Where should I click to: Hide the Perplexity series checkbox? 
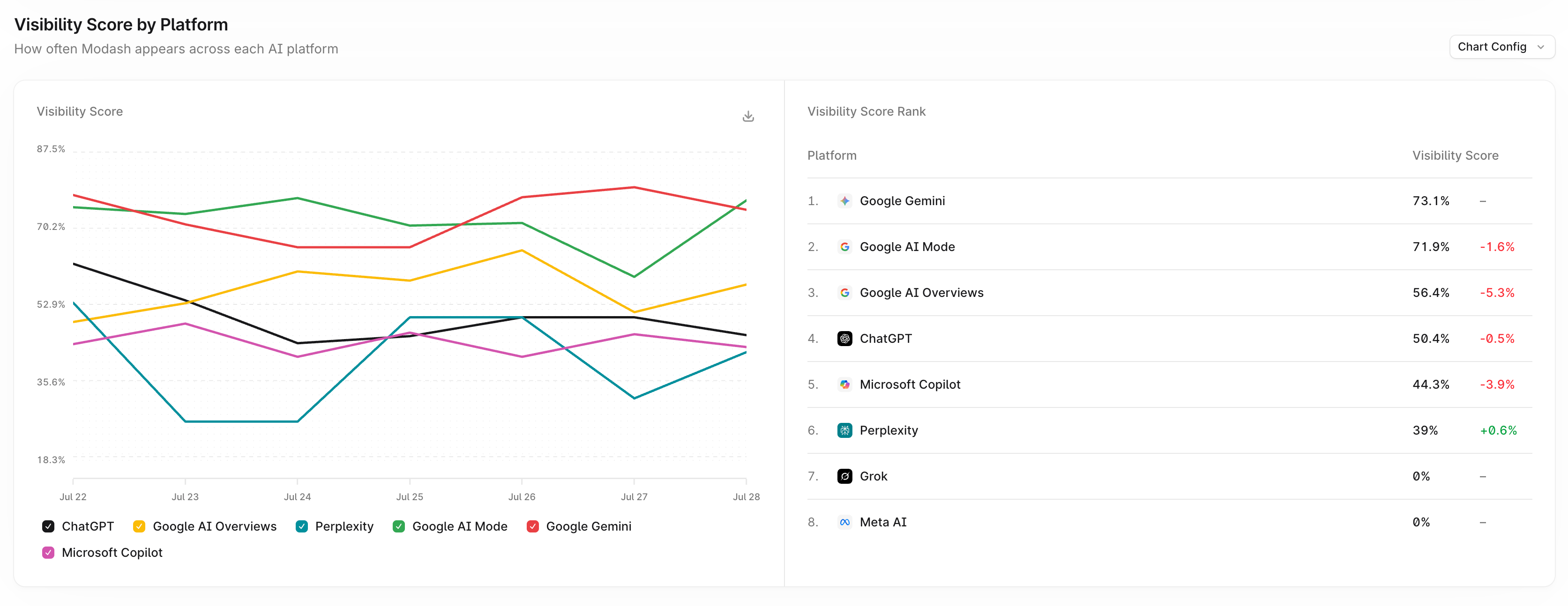point(301,526)
